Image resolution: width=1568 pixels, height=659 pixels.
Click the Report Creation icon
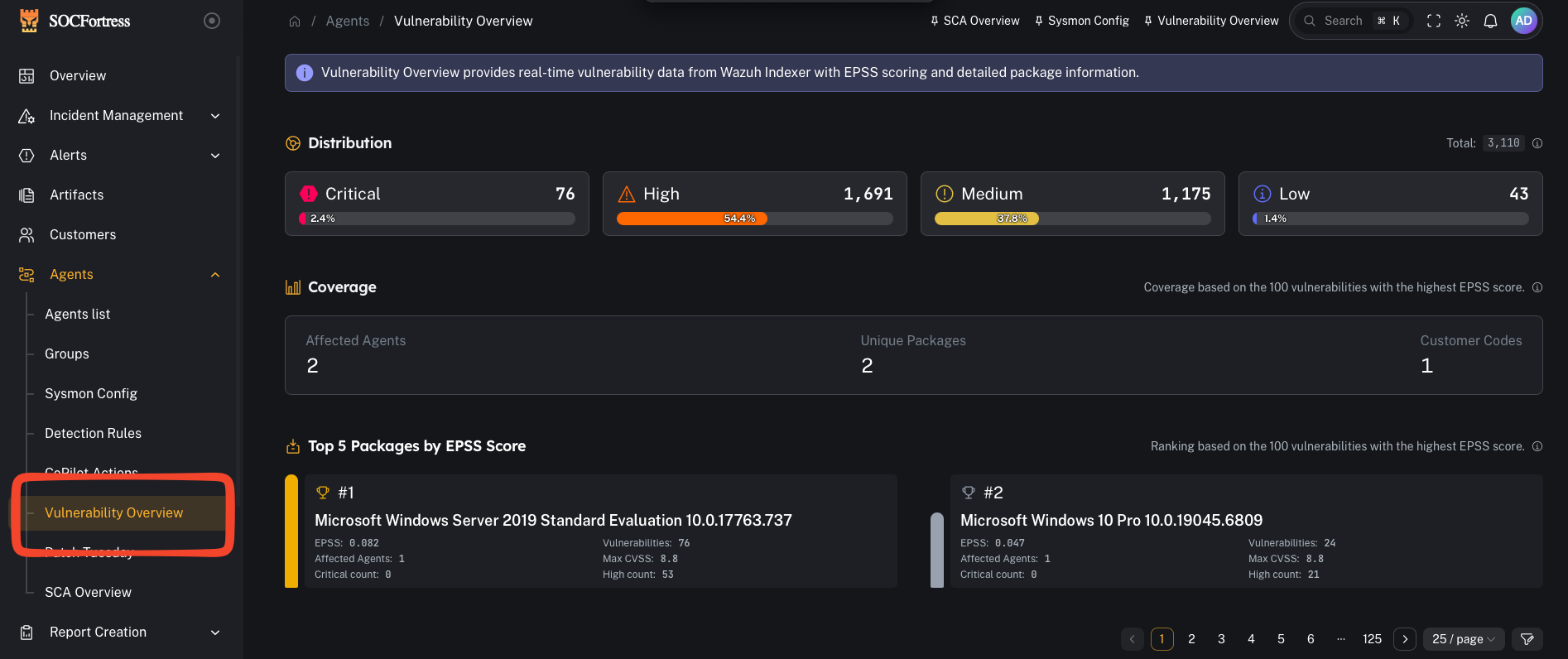(26, 633)
